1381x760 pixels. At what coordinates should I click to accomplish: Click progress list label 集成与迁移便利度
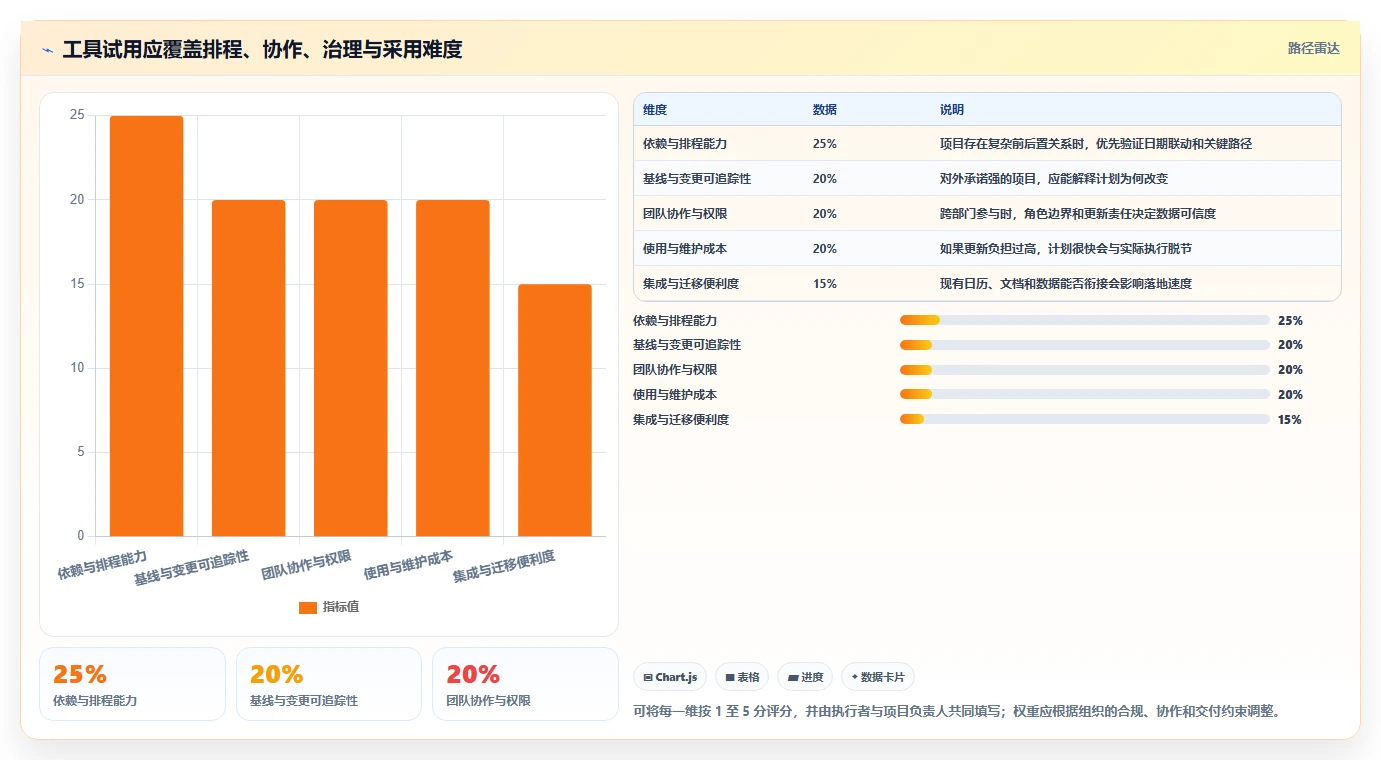click(681, 420)
